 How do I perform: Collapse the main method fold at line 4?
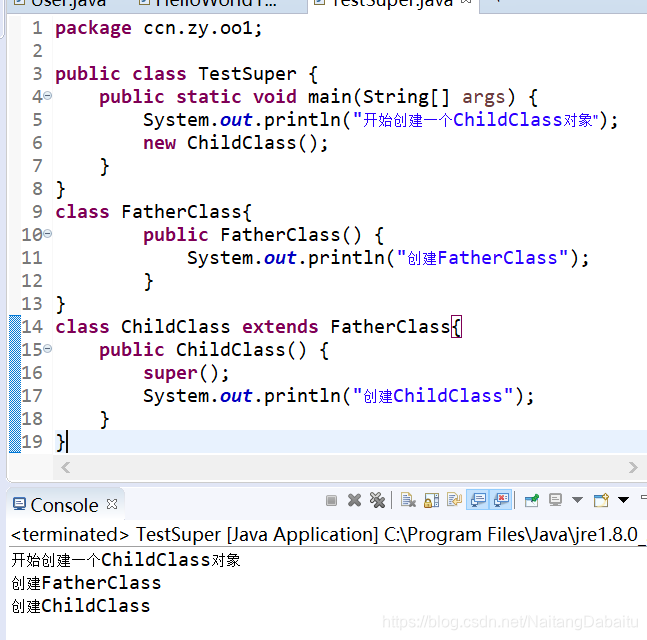(48, 96)
